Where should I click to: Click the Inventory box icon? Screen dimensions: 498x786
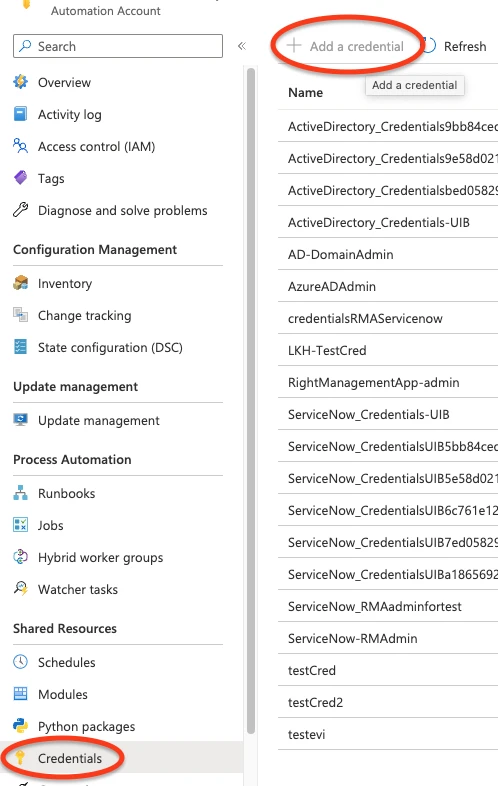coord(21,283)
